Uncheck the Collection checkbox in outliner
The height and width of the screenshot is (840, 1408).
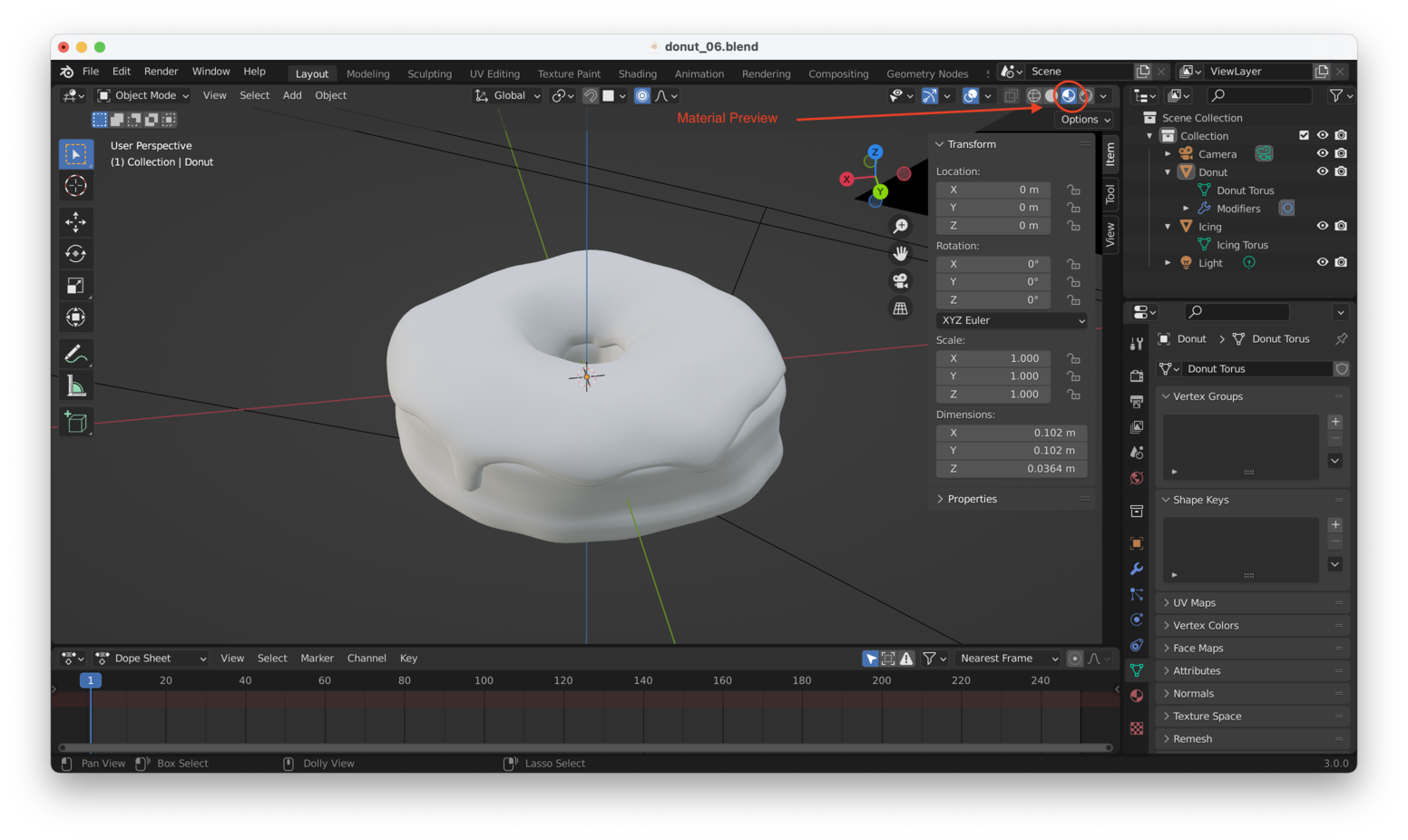point(1304,135)
